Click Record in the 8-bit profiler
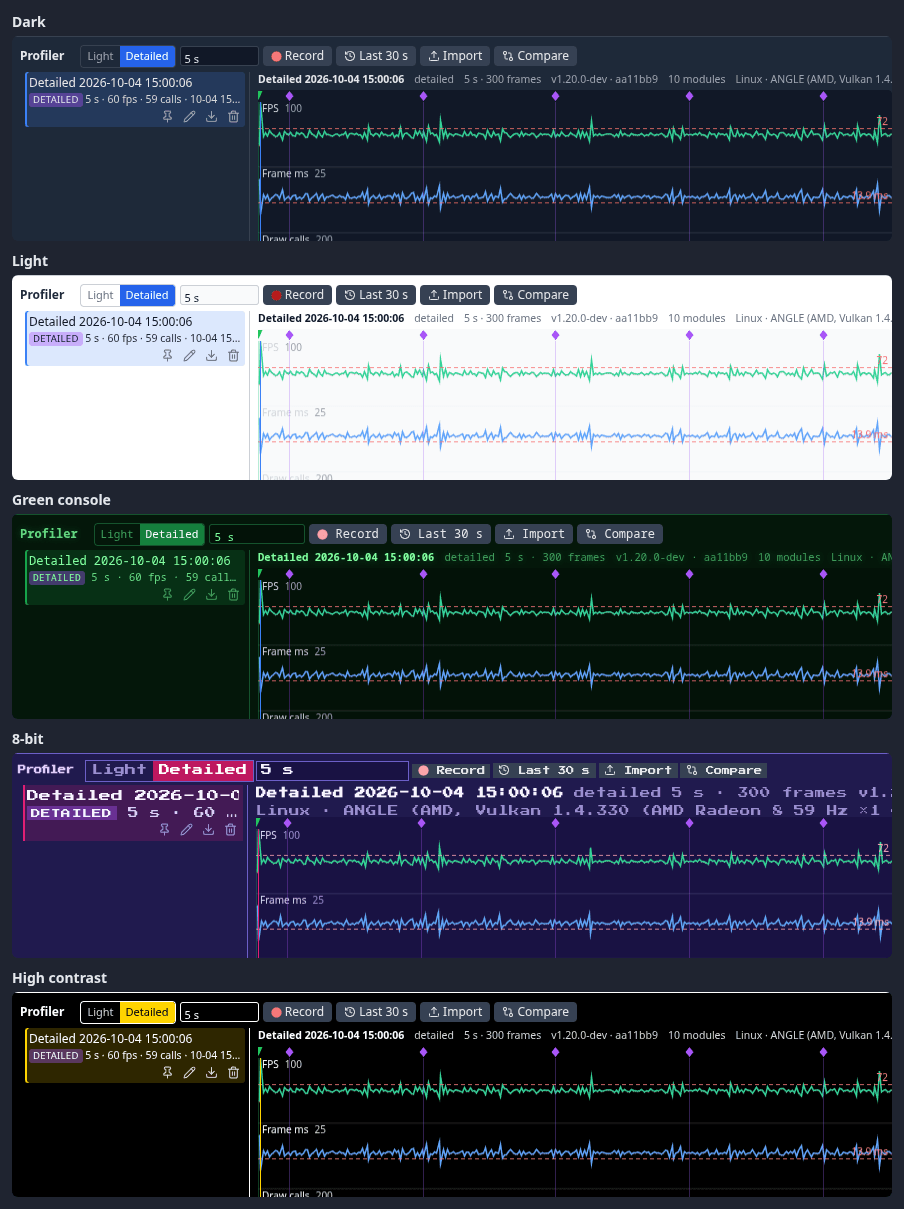The height and width of the screenshot is (1209, 904). [x=451, y=770]
